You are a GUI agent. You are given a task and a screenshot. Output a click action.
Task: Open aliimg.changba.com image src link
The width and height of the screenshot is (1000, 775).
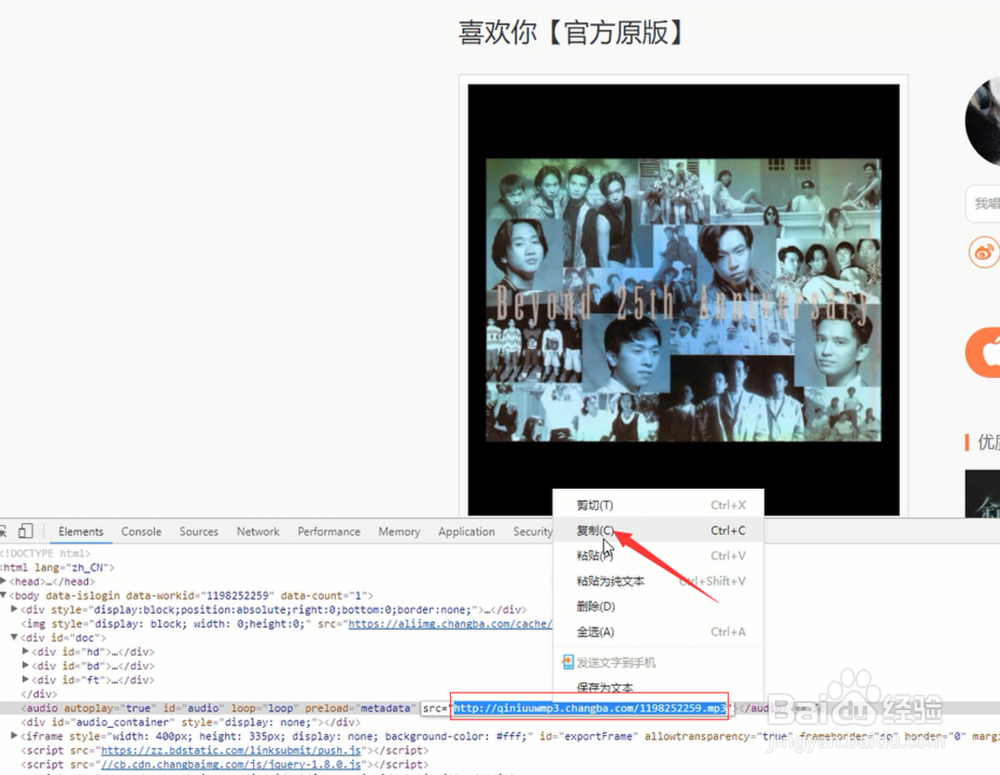click(450, 624)
